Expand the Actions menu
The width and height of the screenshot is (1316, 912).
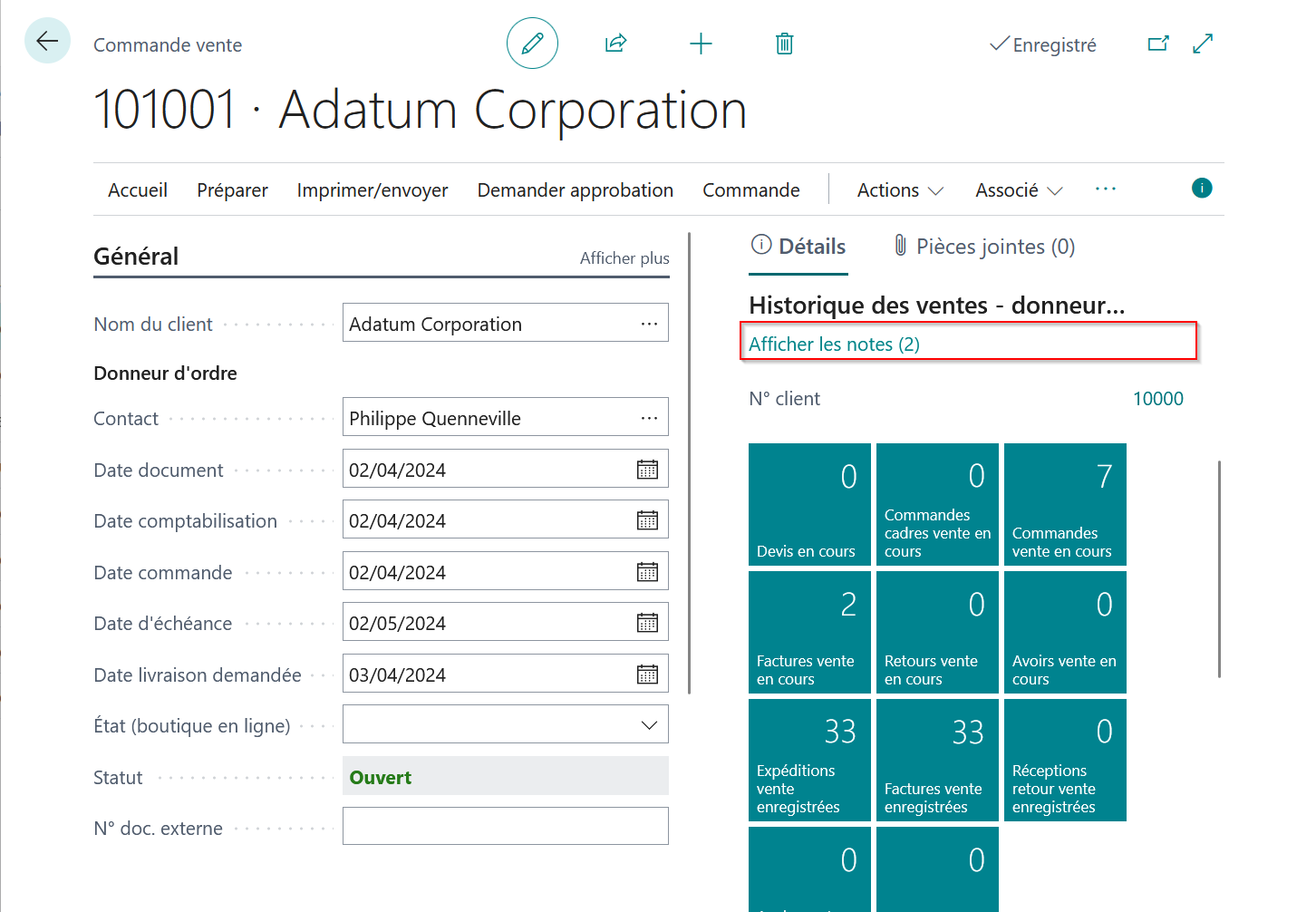click(900, 190)
